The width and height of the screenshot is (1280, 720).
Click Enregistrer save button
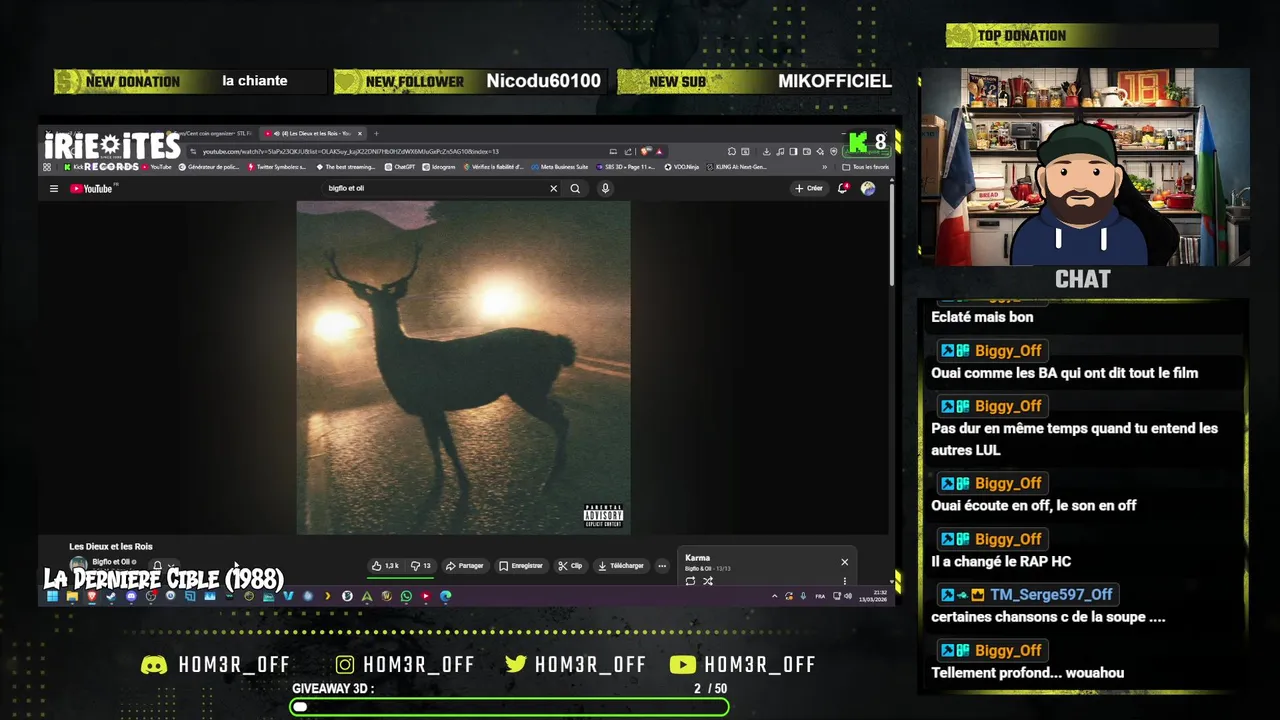coord(521,566)
